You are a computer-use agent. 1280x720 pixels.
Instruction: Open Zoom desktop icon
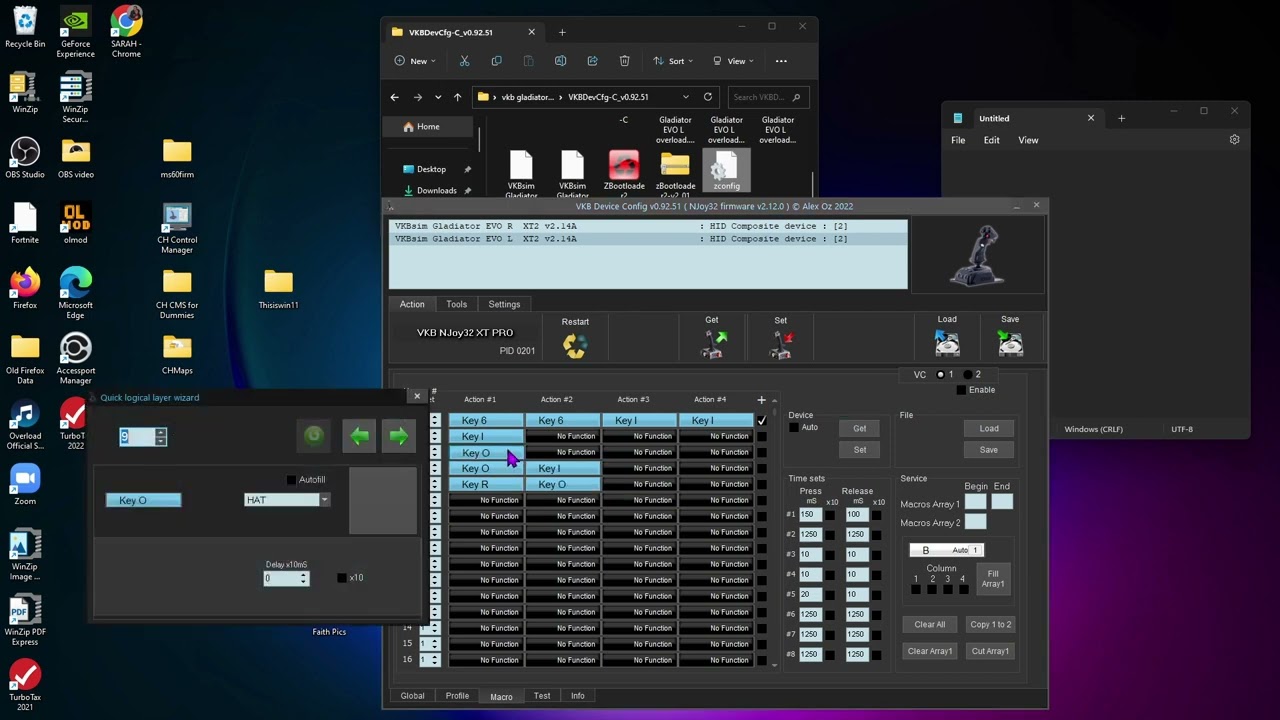[25, 485]
